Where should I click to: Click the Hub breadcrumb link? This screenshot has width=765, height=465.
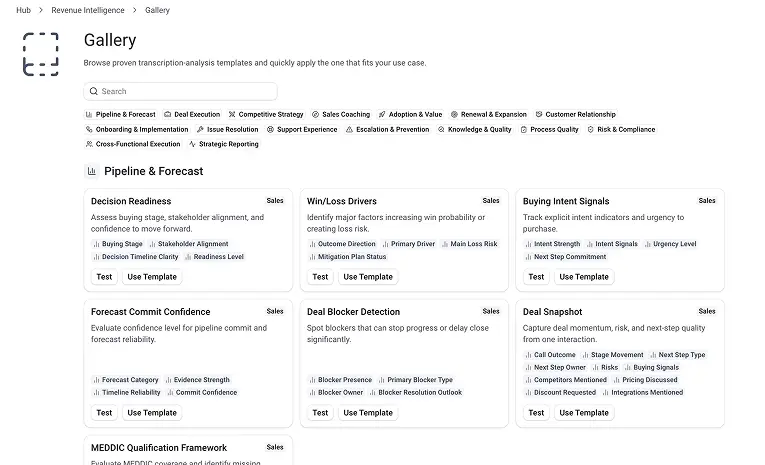coord(23,10)
